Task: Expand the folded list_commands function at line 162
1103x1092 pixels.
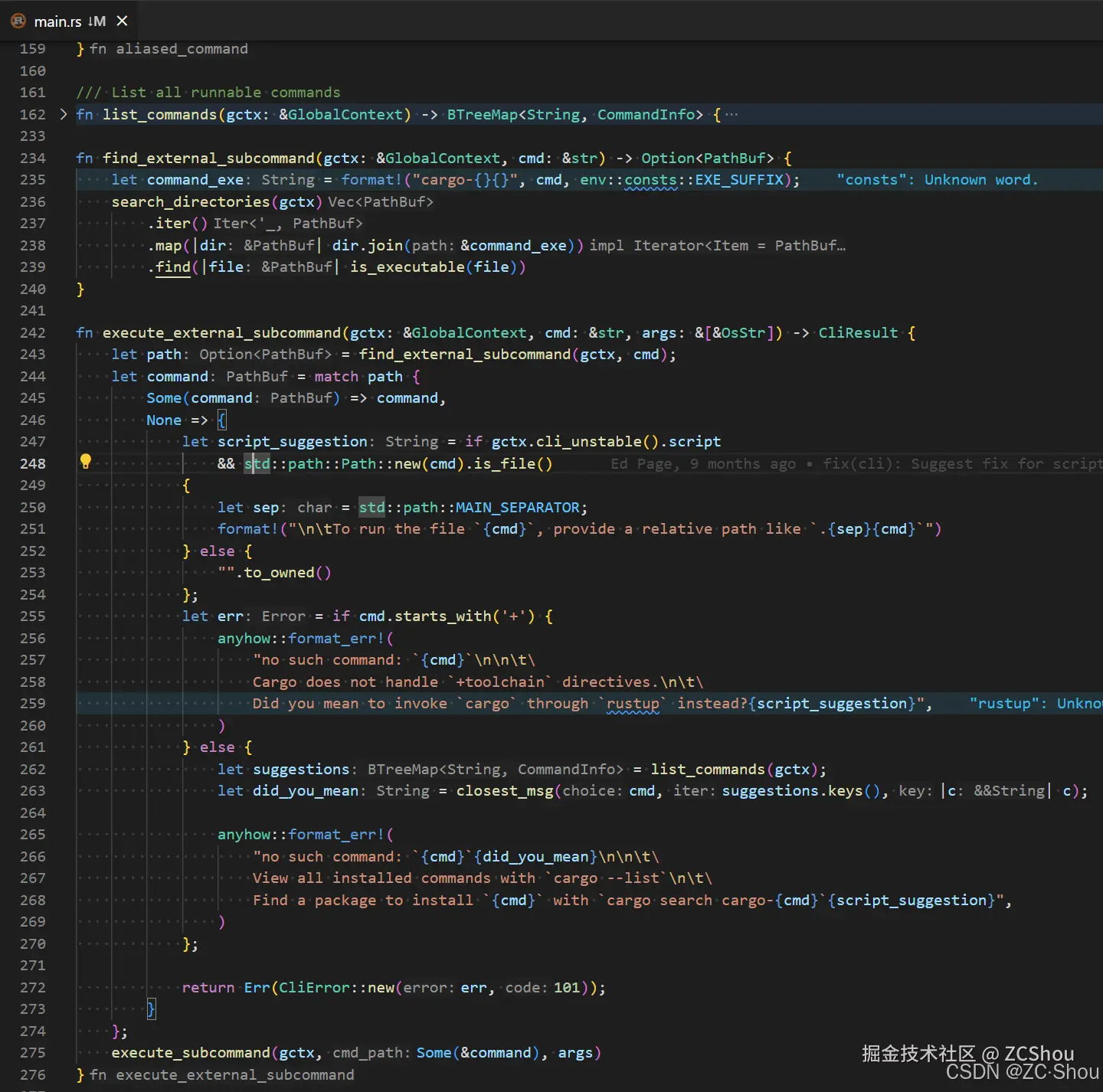Action: click(64, 114)
